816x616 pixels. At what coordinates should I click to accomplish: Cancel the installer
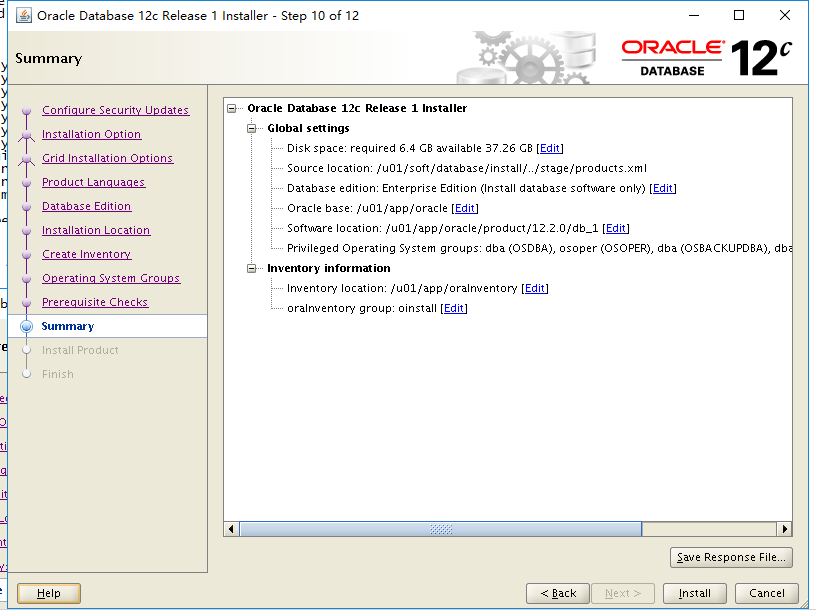pyautogui.click(x=767, y=593)
